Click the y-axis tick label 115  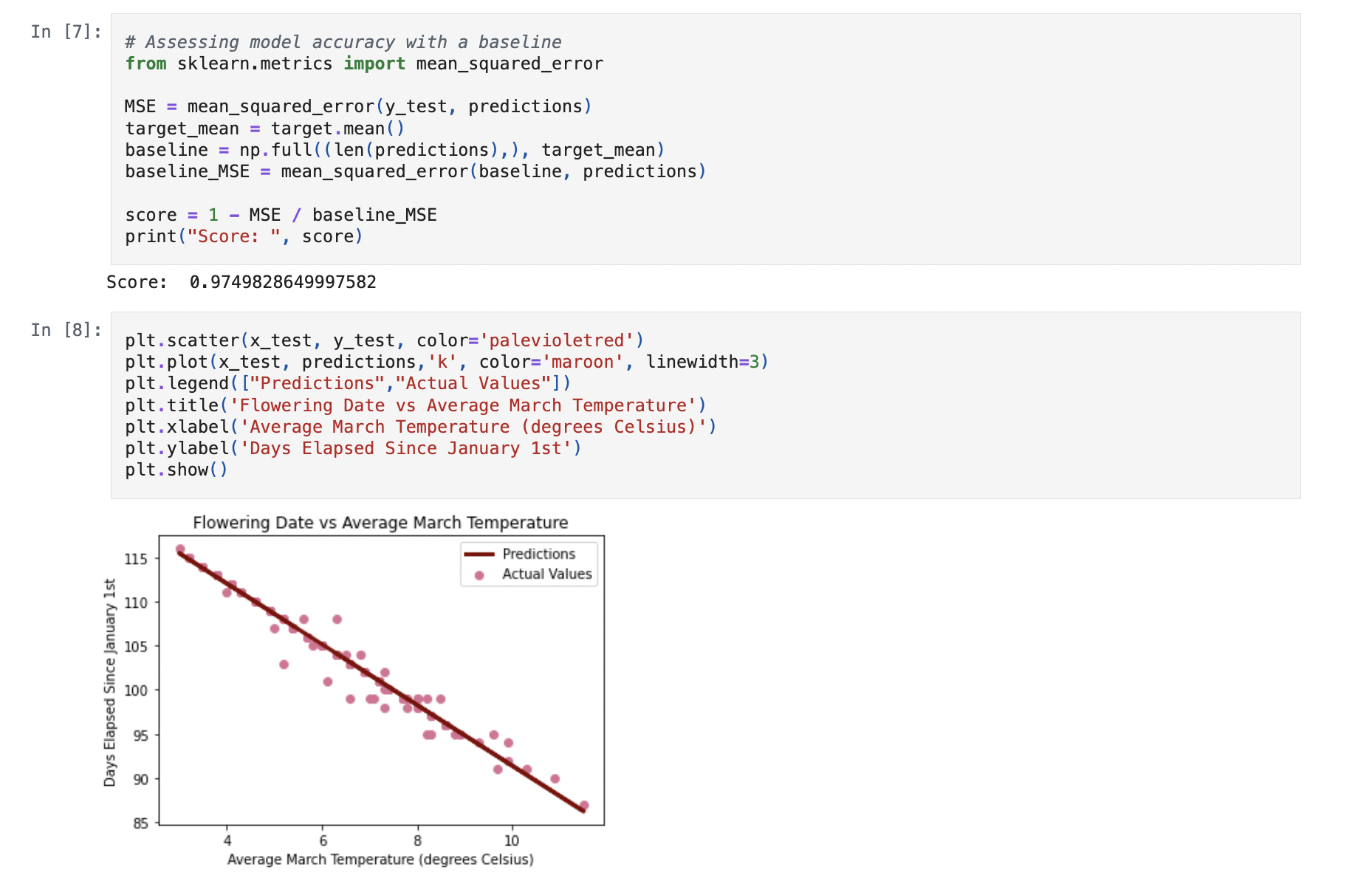pyautogui.click(x=136, y=559)
